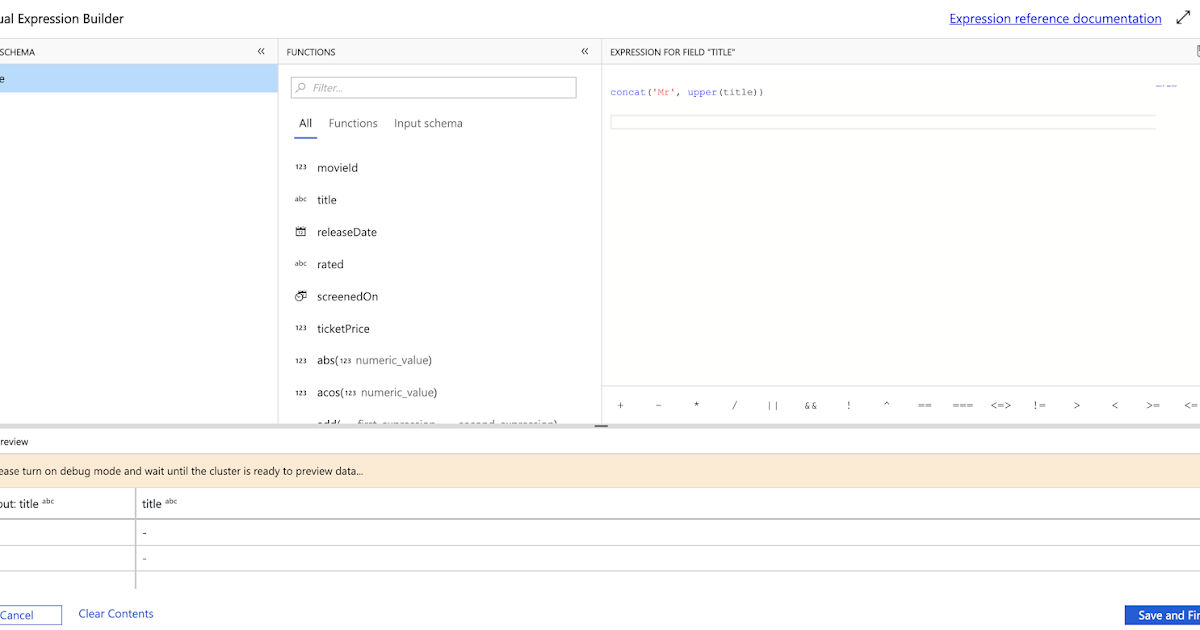The image size is (1200, 630).
Task: Insert the logical AND operator &&
Action: click(x=810, y=404)
